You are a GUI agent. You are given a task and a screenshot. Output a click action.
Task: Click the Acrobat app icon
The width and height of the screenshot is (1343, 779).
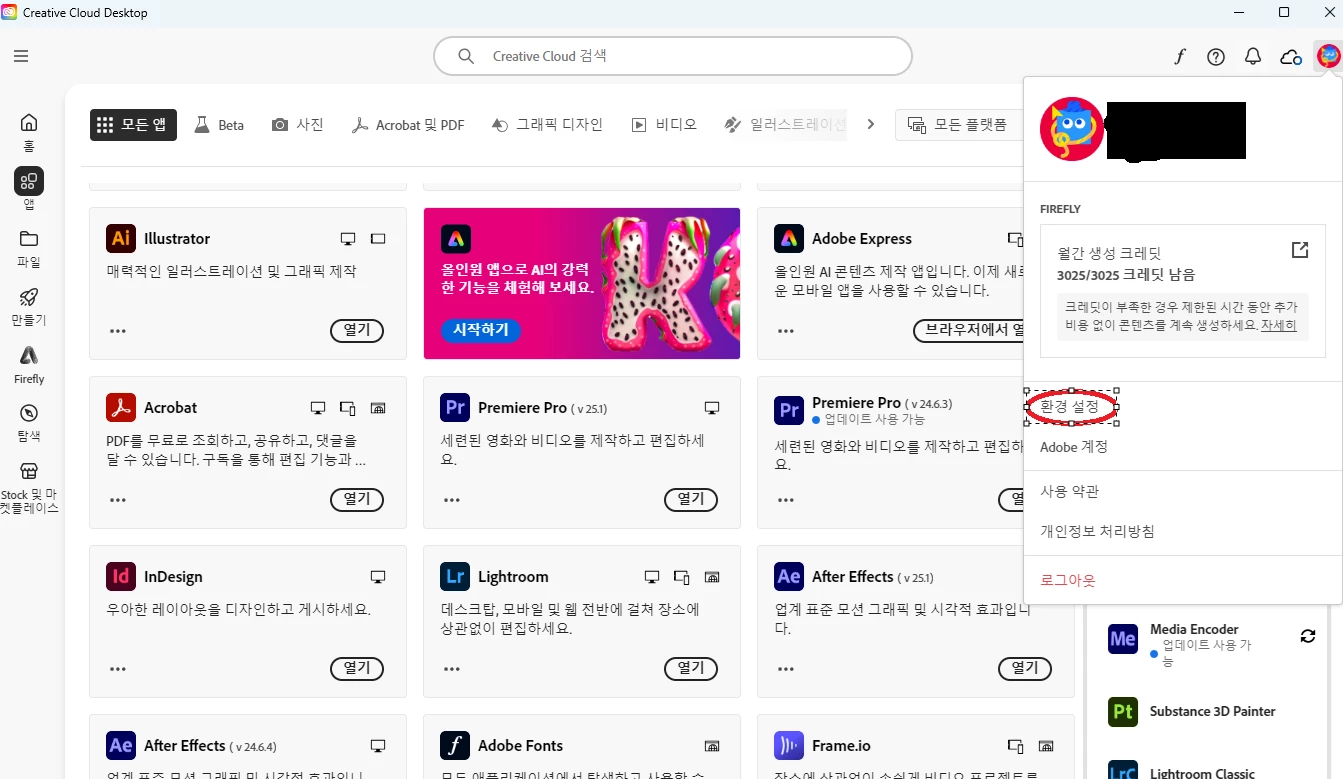click(121, 408)
